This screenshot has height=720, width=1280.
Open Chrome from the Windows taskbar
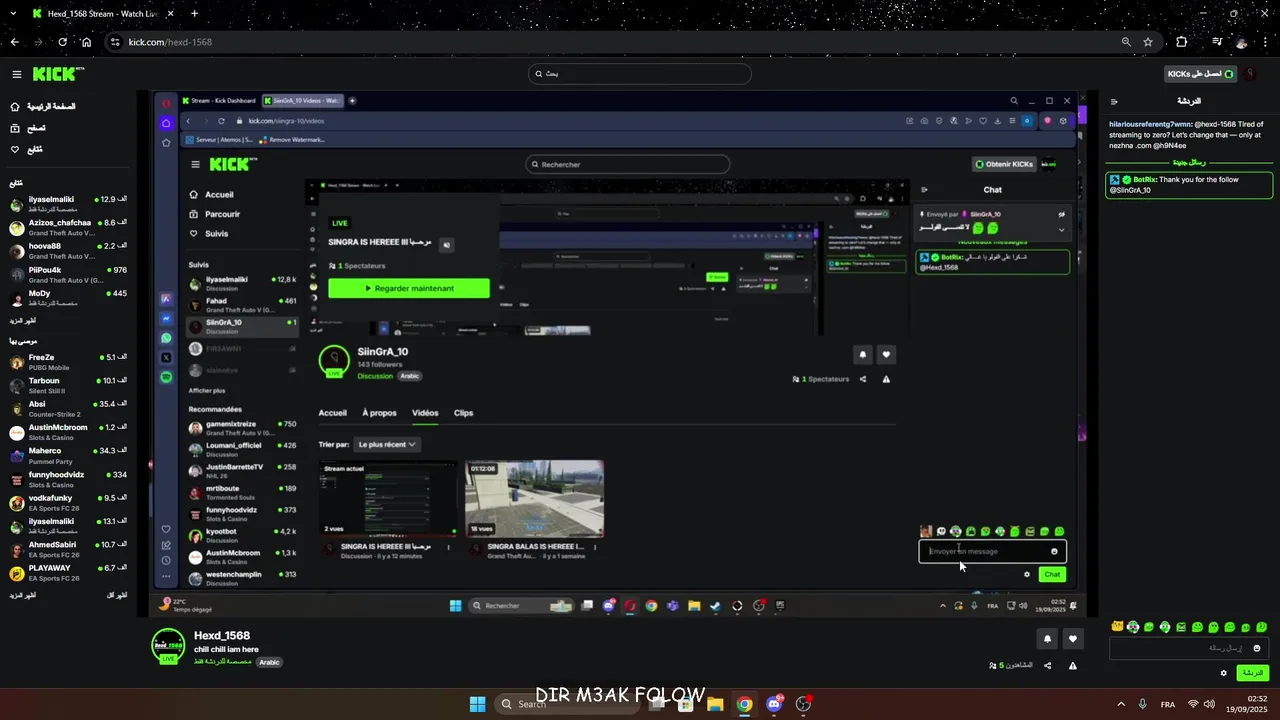[x=744, y=704]
